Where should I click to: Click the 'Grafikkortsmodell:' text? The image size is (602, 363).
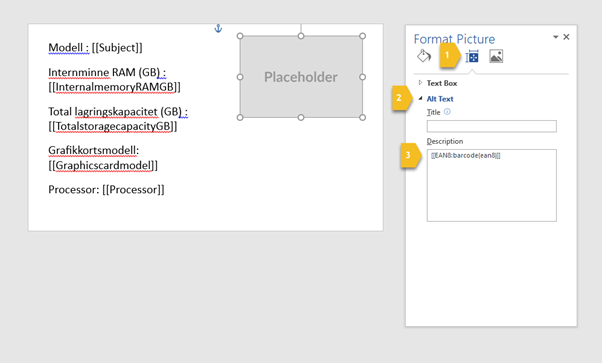(x=94, y=150)
